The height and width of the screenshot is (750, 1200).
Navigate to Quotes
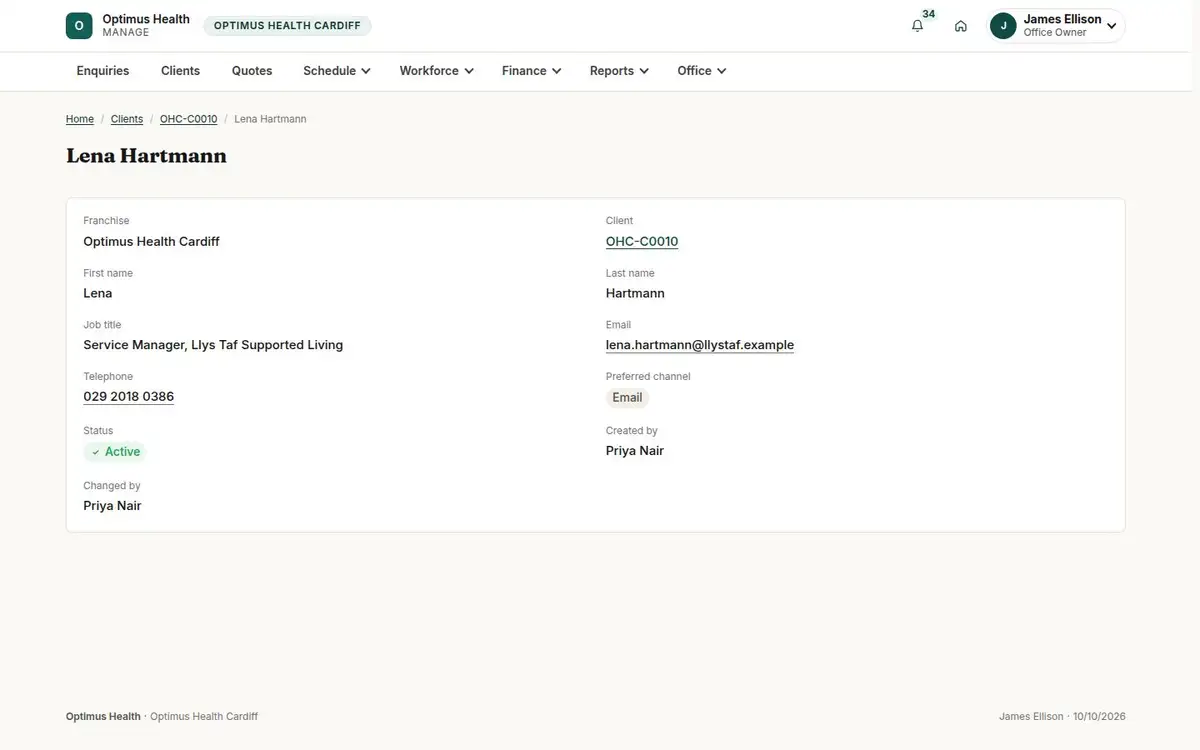(252, 71)
